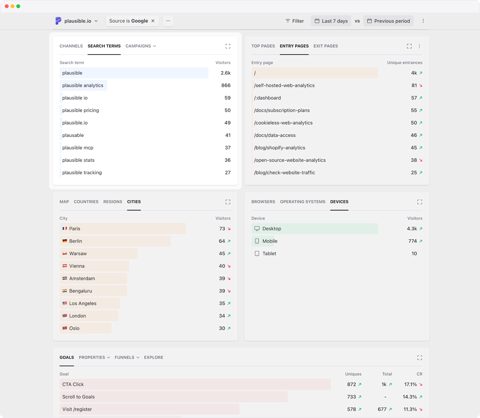
Task: Click the 'plausible mcp' search term
Action: point(78,148)
